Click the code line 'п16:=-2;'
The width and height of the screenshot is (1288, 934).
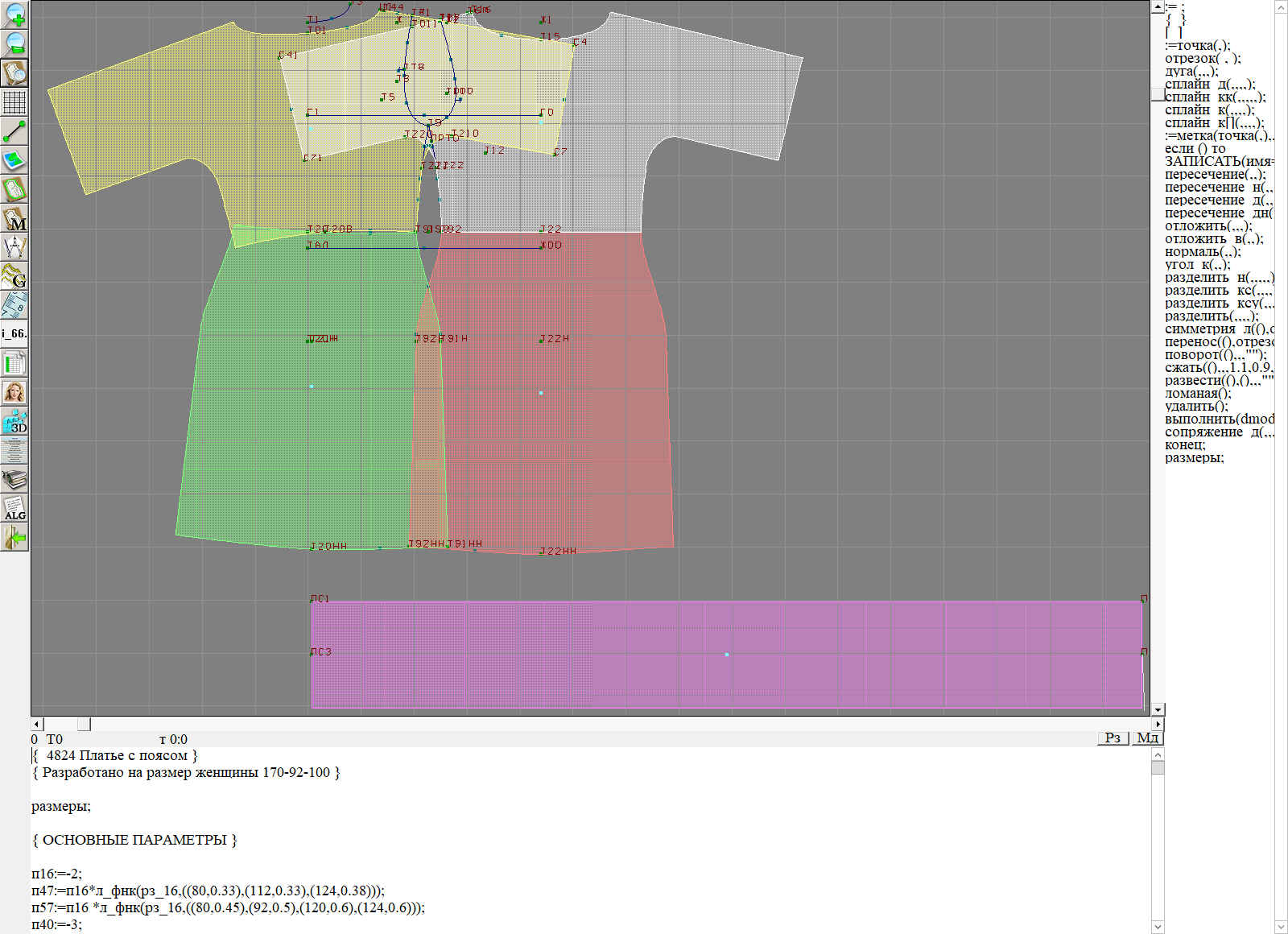[x=56, y=874]
